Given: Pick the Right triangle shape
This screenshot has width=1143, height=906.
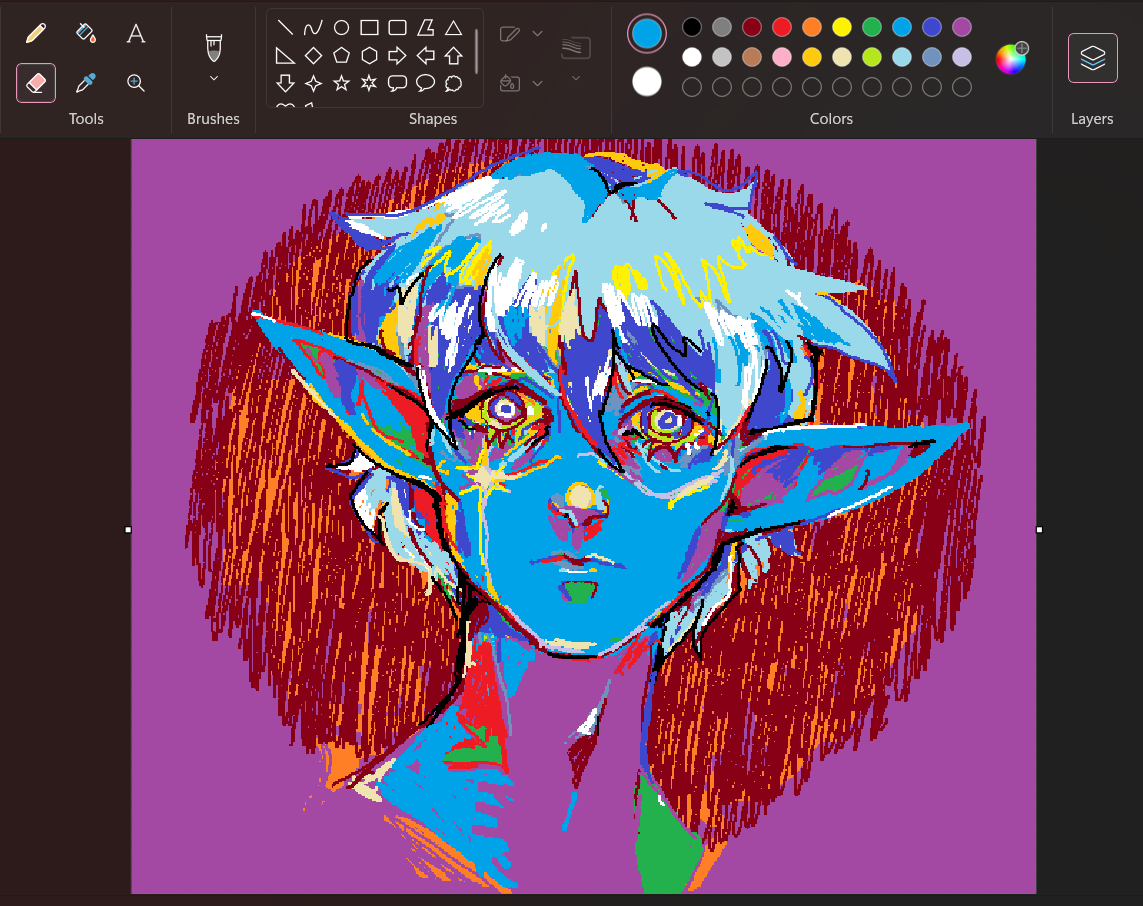Looking at the screenshot, I should point(285,55).
